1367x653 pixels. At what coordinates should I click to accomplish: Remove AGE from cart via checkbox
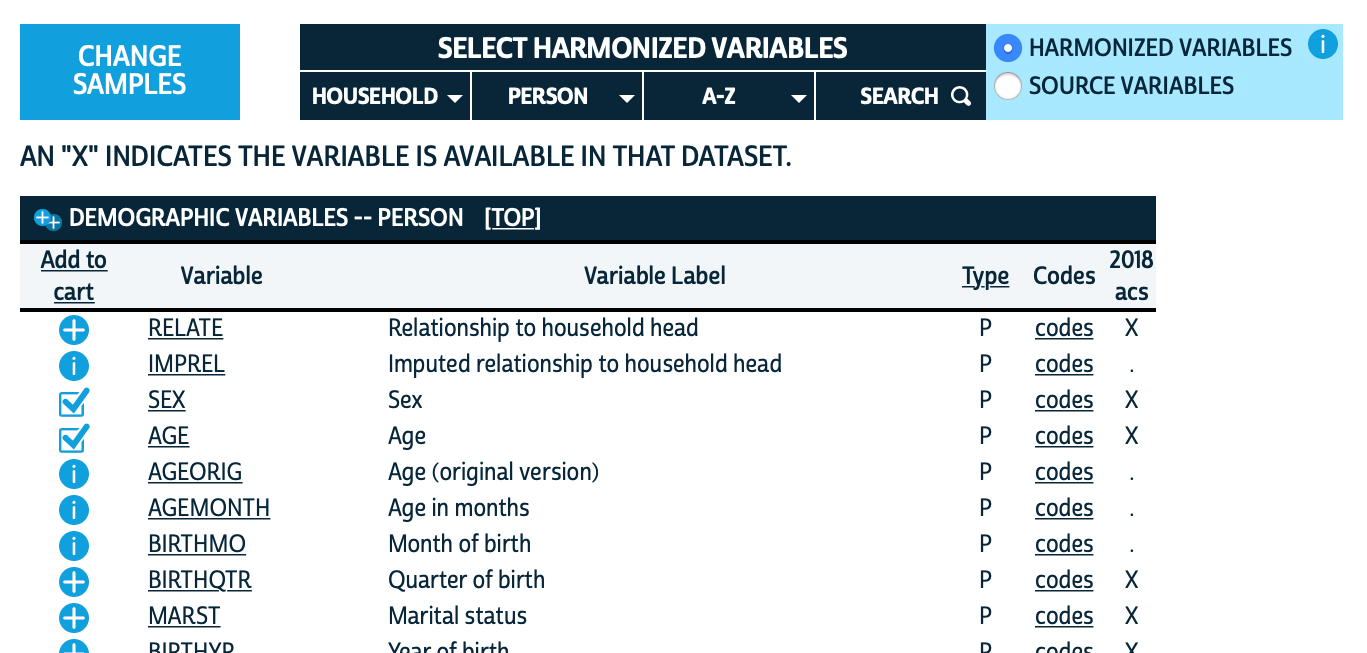pos(74,438)
